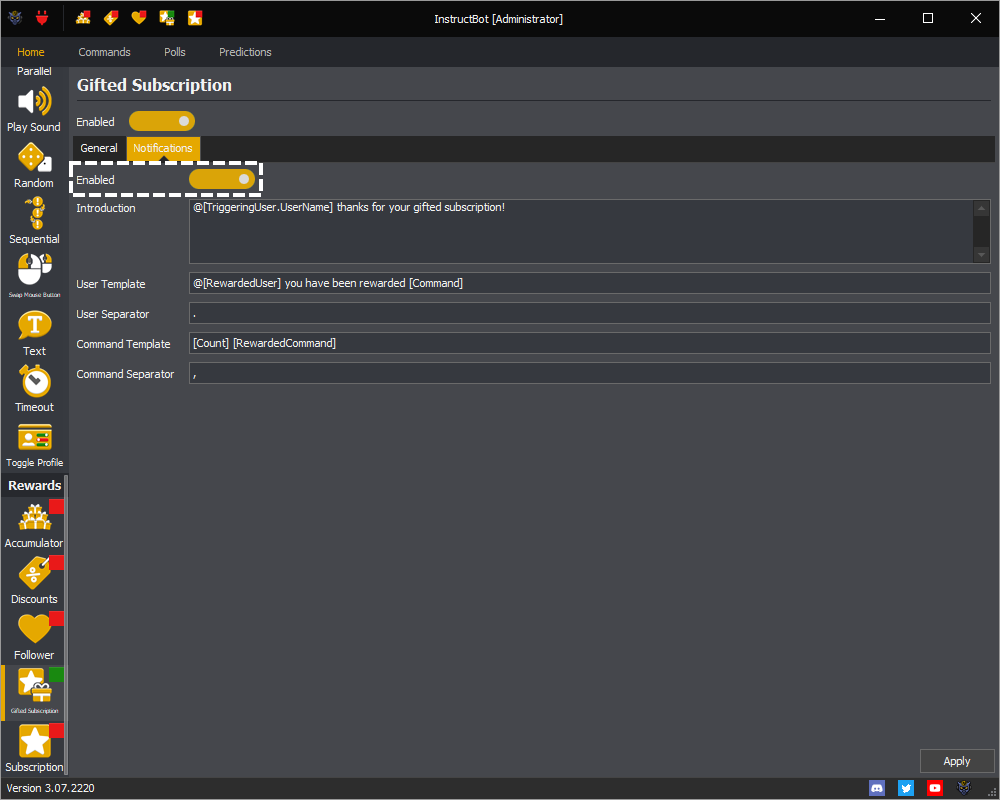Open the Timeout stopwatch command

[34, 389]
